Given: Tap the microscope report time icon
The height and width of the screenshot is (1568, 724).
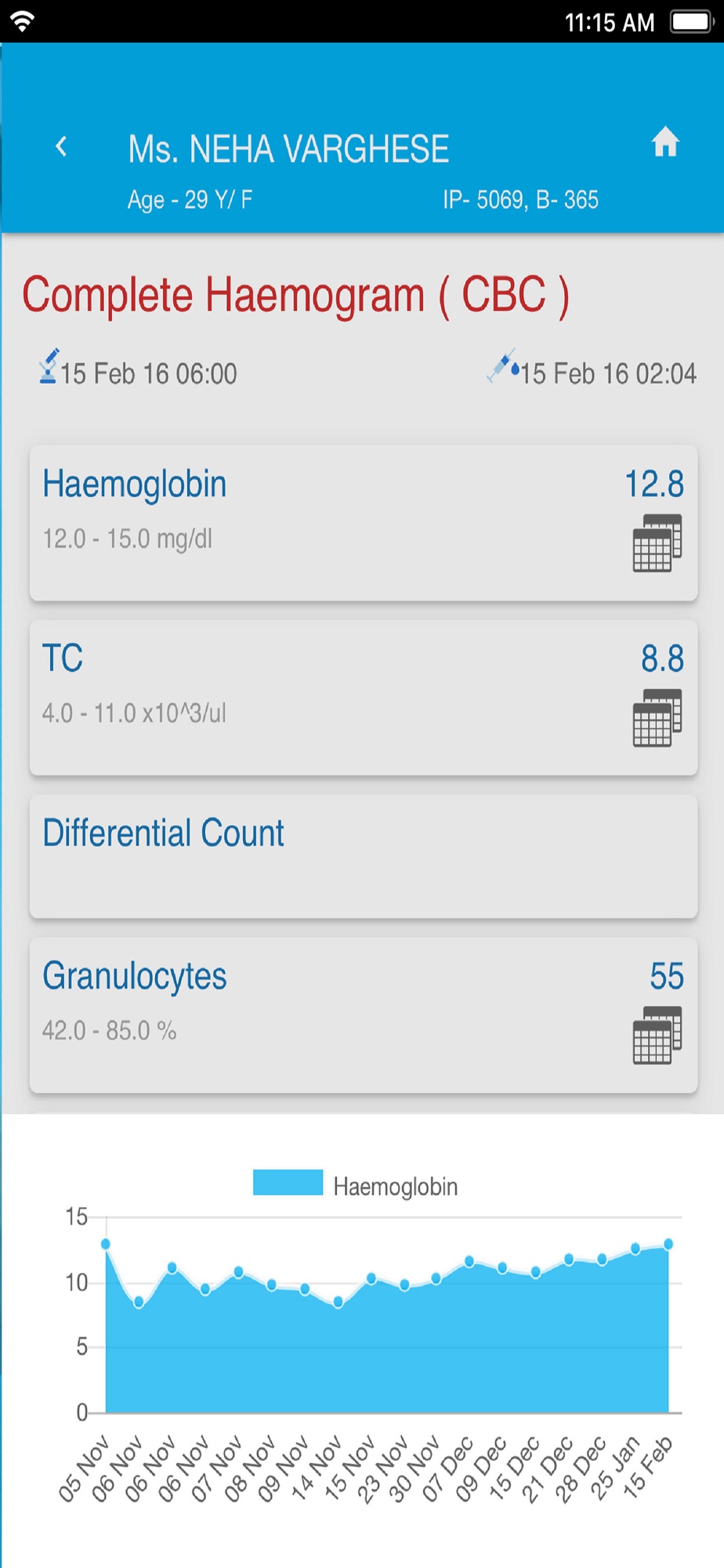Looking at the screenshot, I should (x=49, y=367).
